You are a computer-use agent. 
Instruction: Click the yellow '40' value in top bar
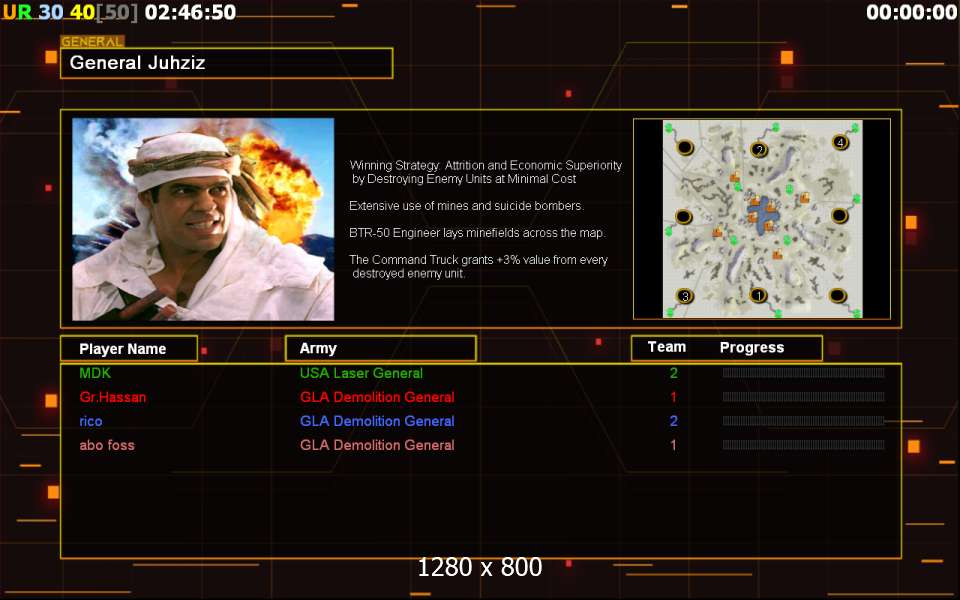click(x=83, y=12)
